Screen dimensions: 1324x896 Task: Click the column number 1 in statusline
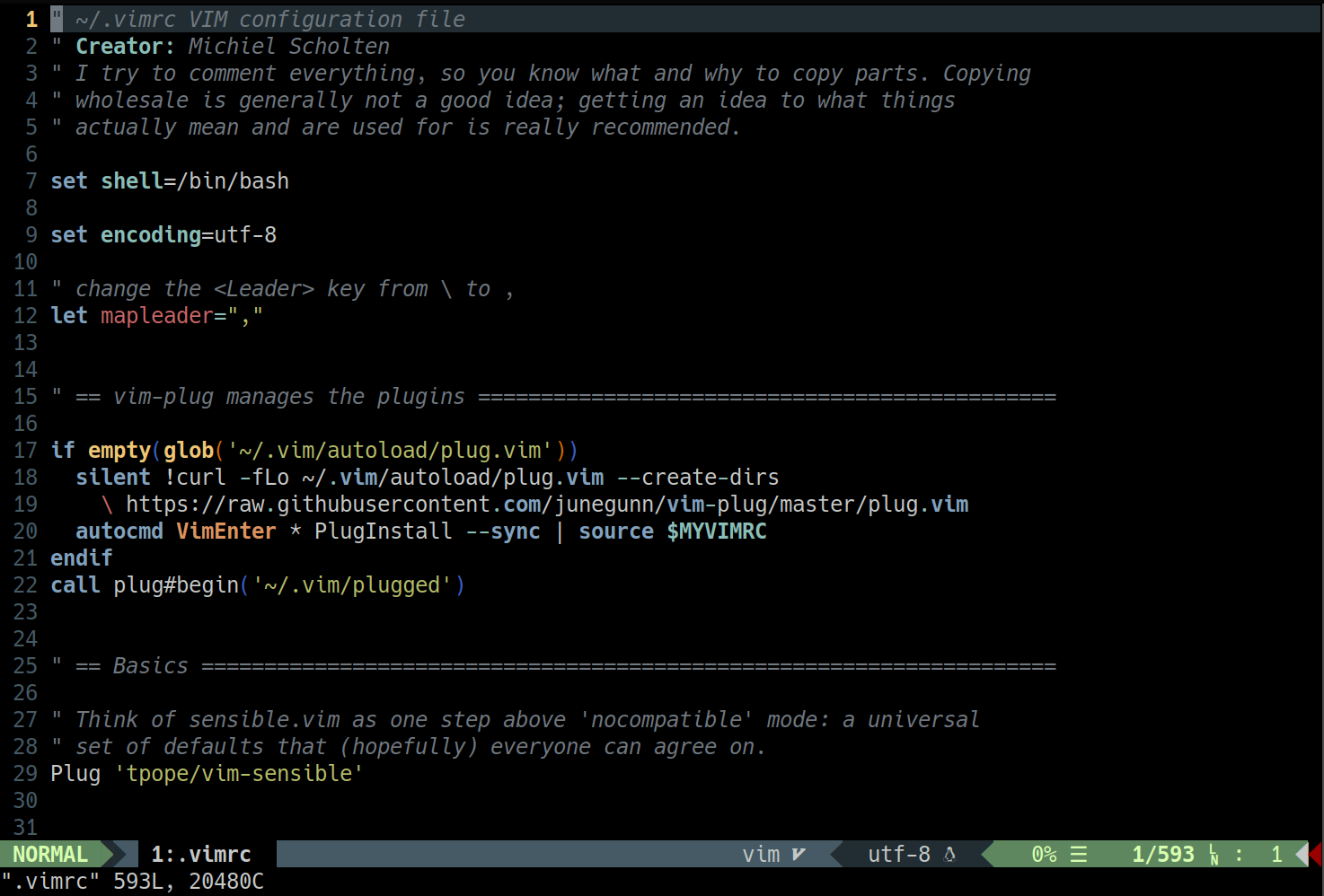(x=1276, y=855)
